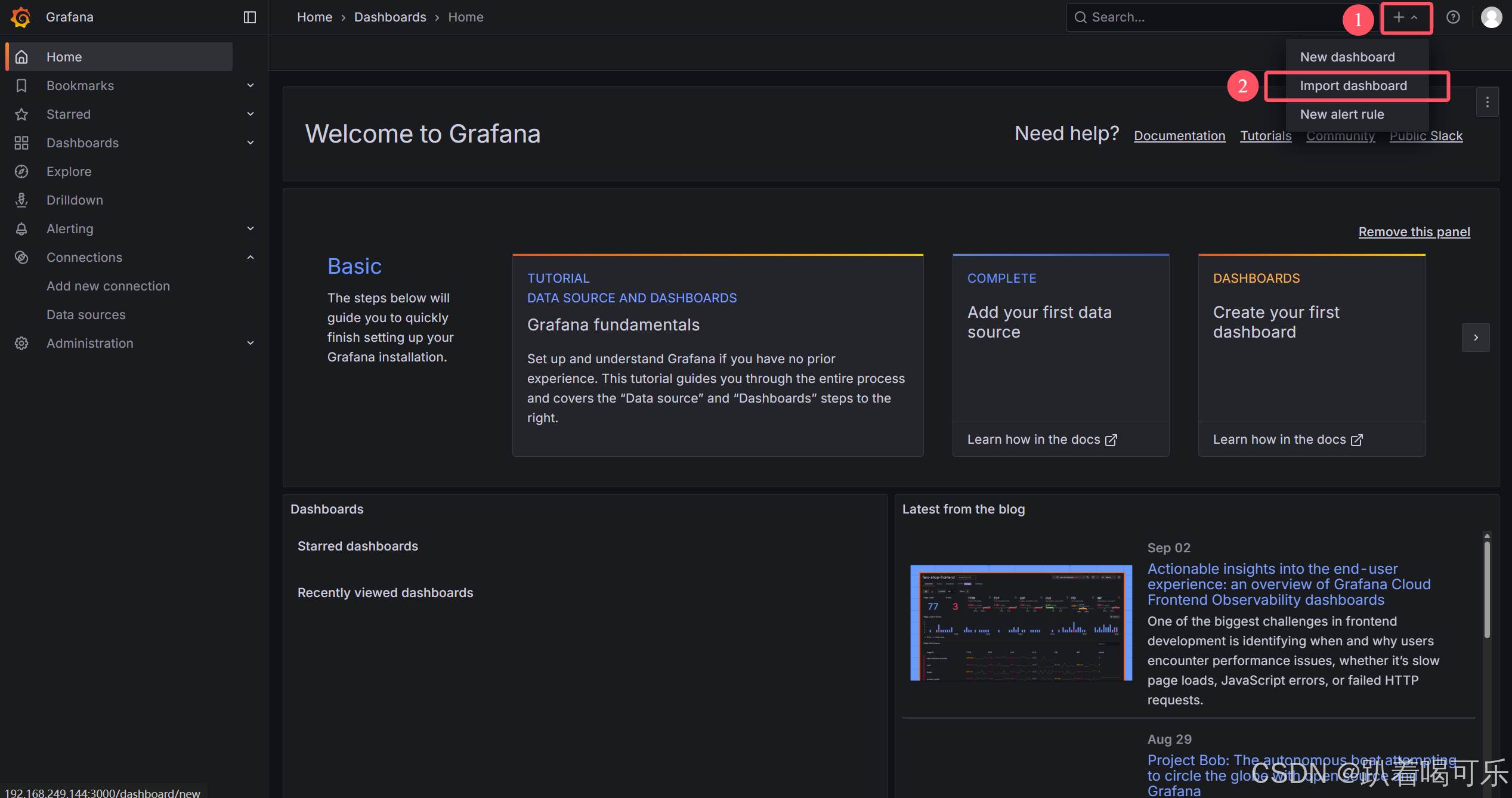Collapse the Connections section chevron
This screenshot has width=1512, height=798.
pos(251,257)
